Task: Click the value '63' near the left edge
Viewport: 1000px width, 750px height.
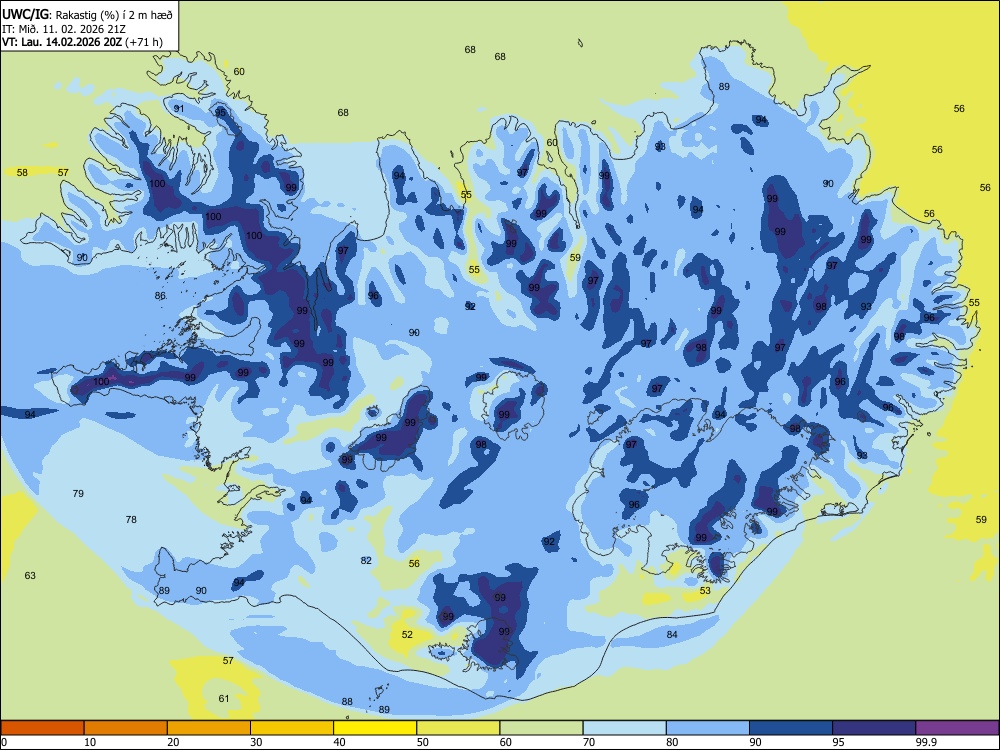Action: (x=30, y=576)
